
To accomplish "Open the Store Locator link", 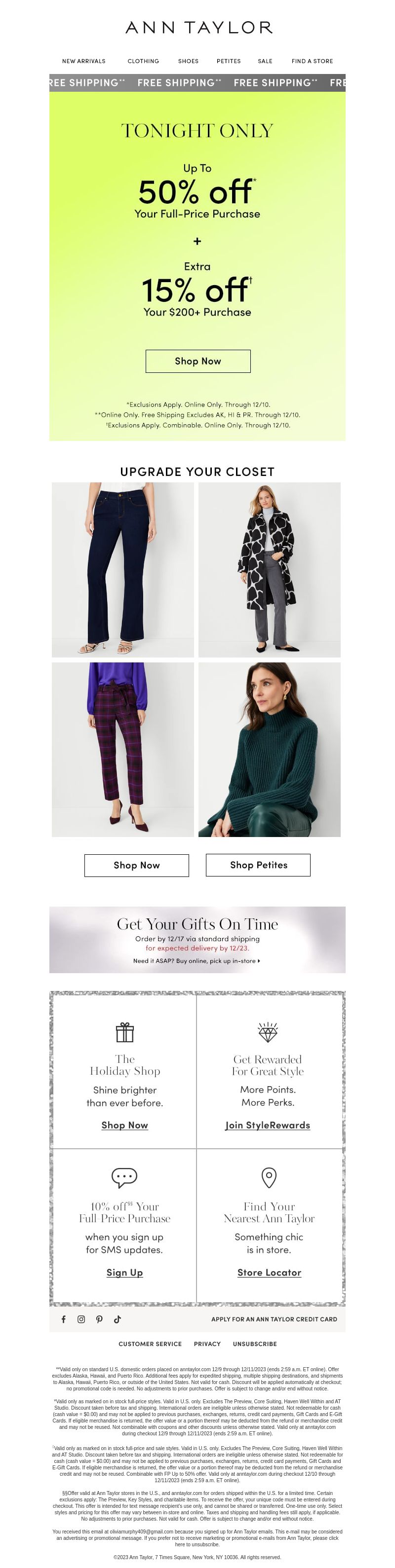I will (x=269, y=1272).
